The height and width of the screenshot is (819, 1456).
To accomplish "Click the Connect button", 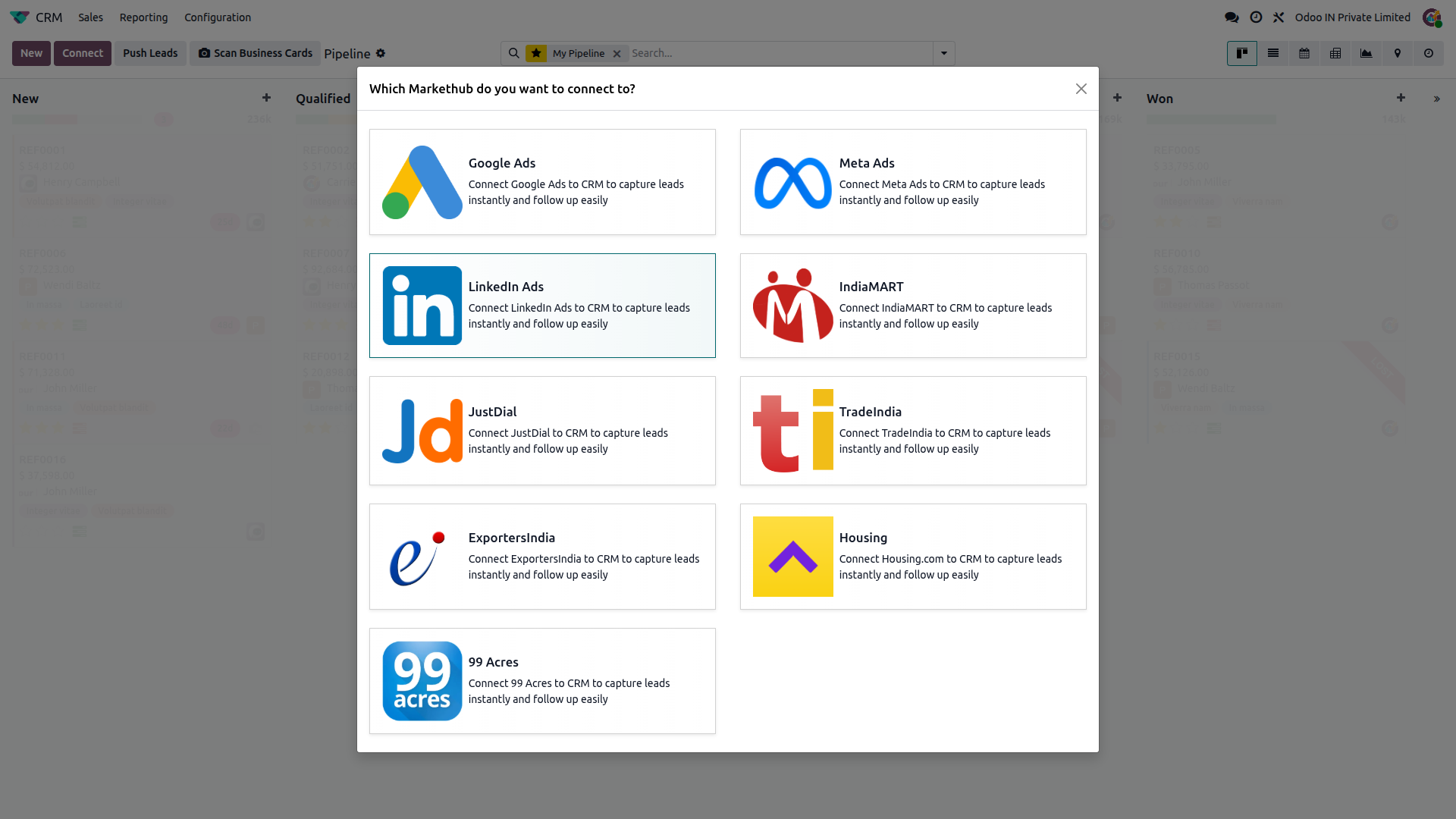I will click(x=83, y=53).
